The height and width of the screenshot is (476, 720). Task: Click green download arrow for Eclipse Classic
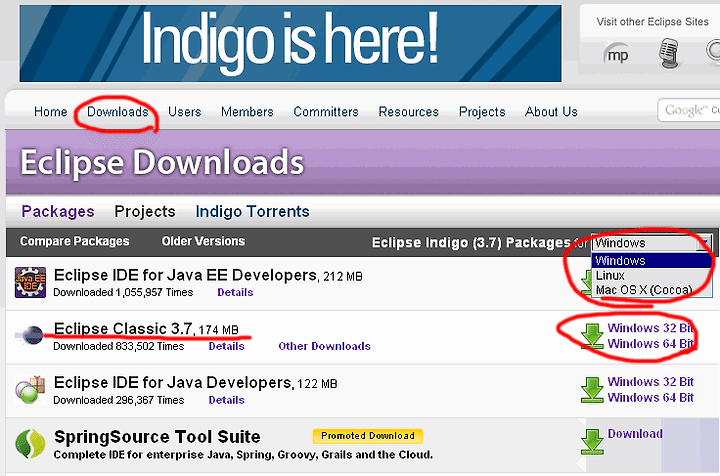coord(592,336)
